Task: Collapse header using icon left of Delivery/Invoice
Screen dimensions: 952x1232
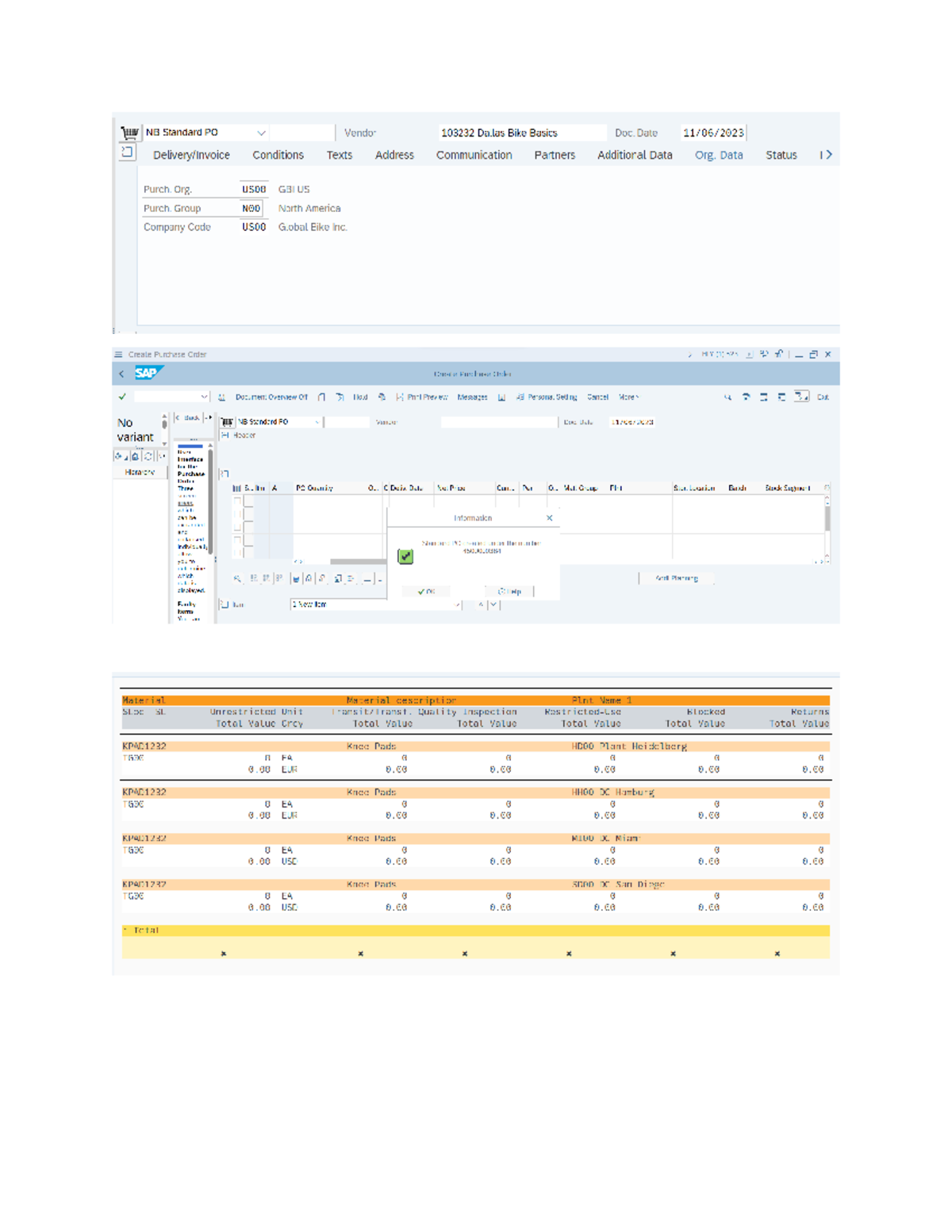Action: 127,152
